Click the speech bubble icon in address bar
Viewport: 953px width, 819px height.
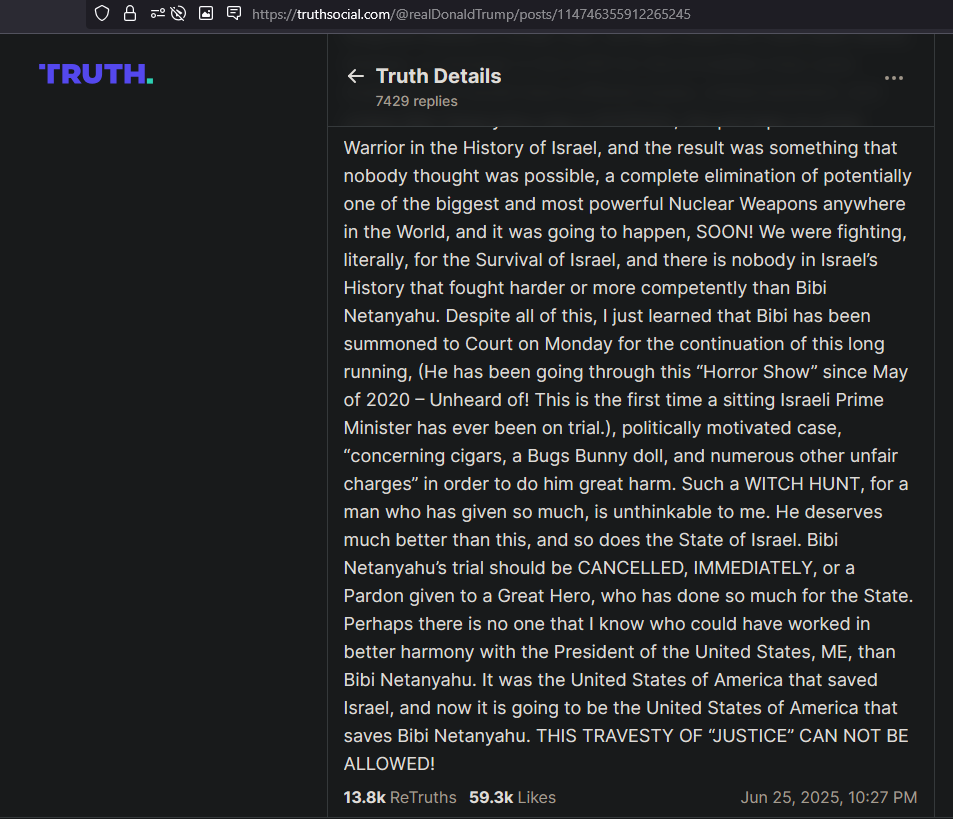click(234, 13)
